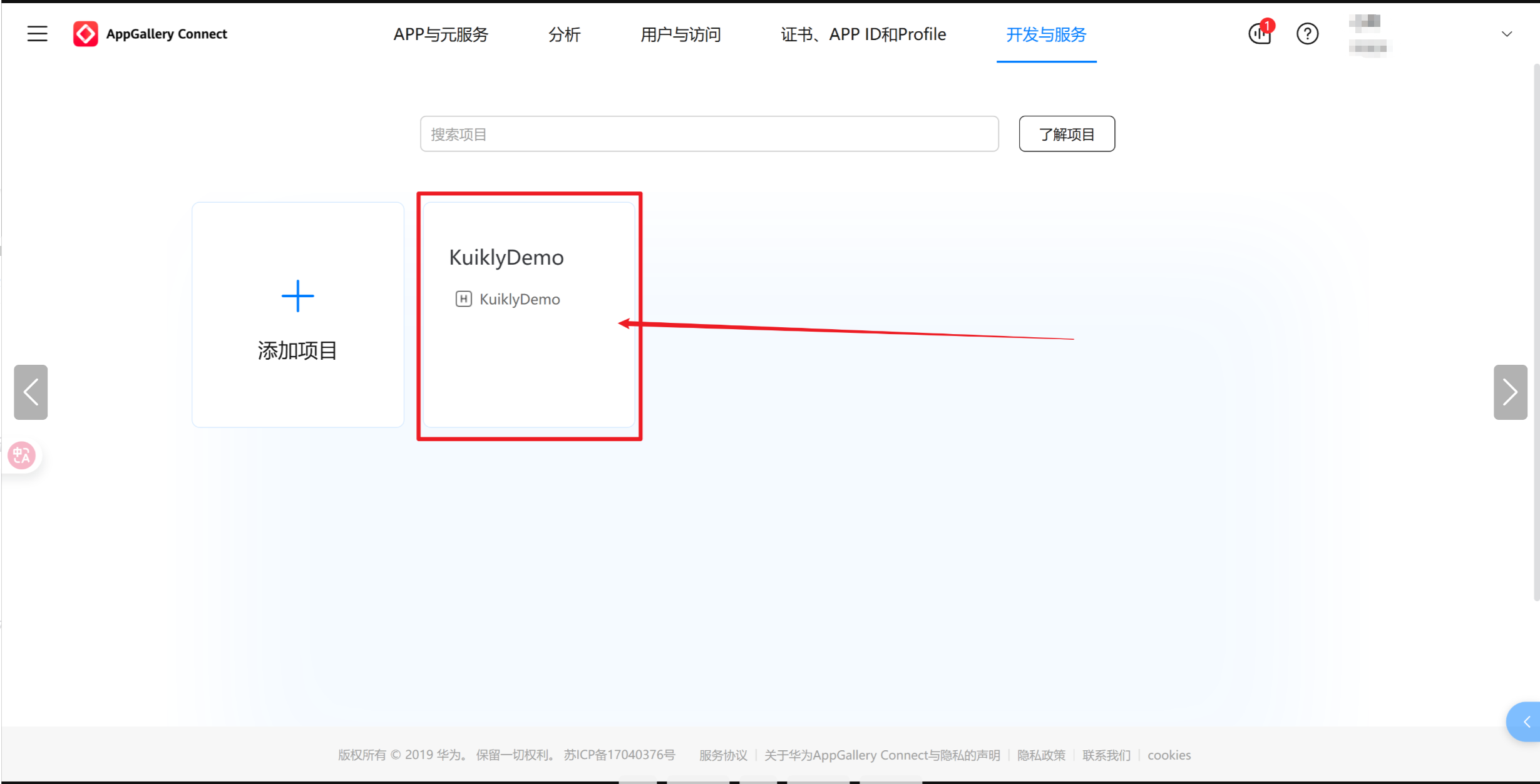Open the 隐私政策 footer link
Screen dimensions: 1540x784
click(x=1041, y=755)
